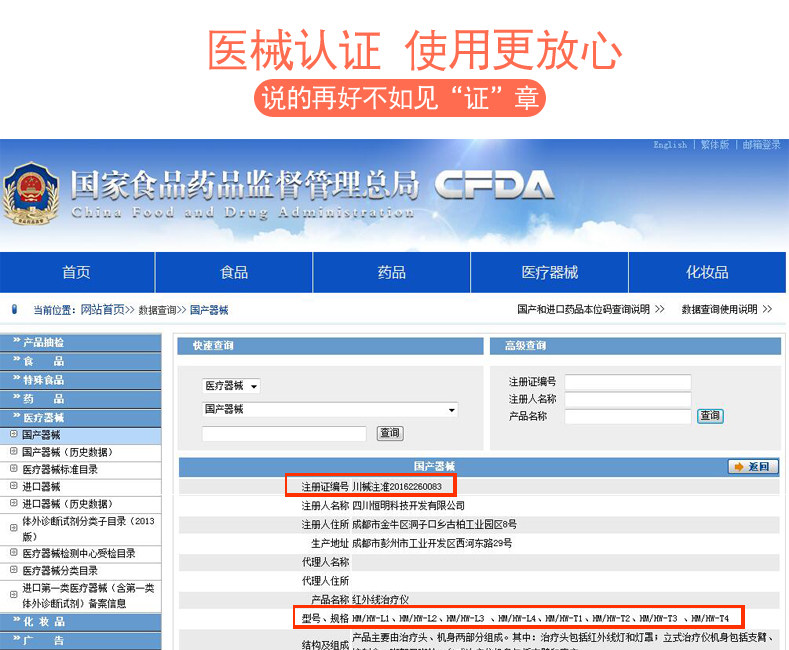Click the plus icon beside 进口器械

(14, 486)
